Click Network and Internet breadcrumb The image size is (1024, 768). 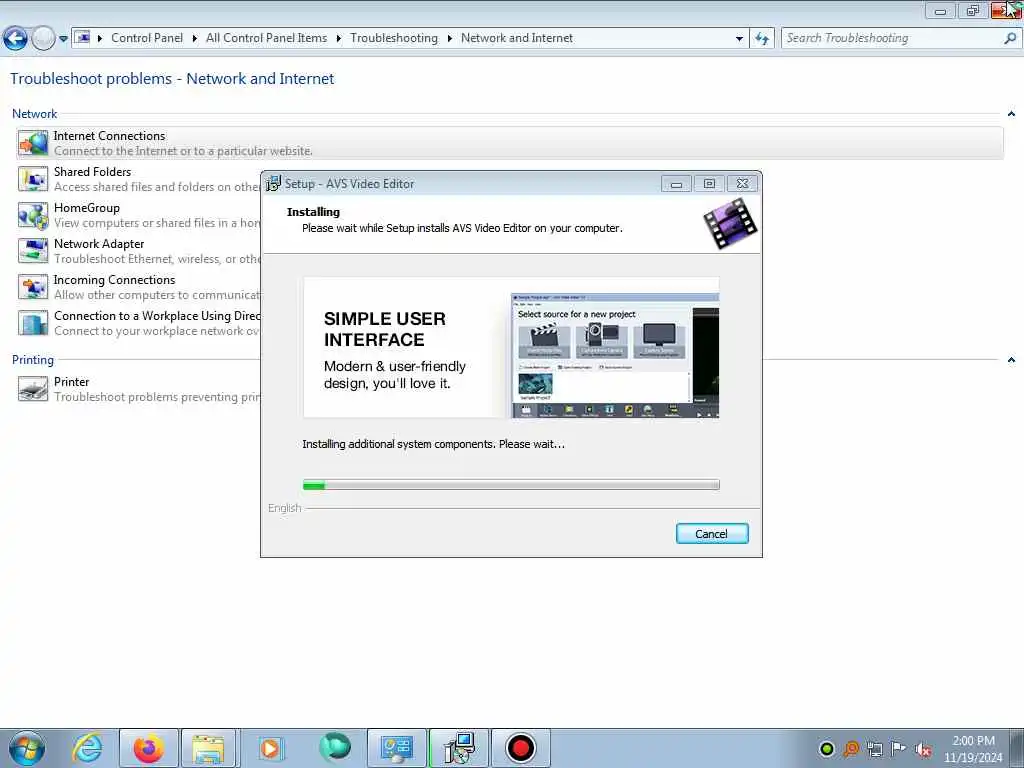517,38
